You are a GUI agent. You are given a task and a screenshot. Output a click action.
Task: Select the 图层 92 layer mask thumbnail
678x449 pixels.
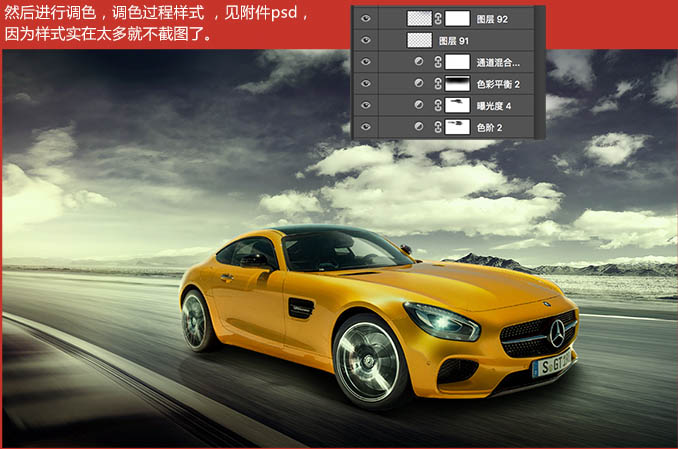pos(457,19)
